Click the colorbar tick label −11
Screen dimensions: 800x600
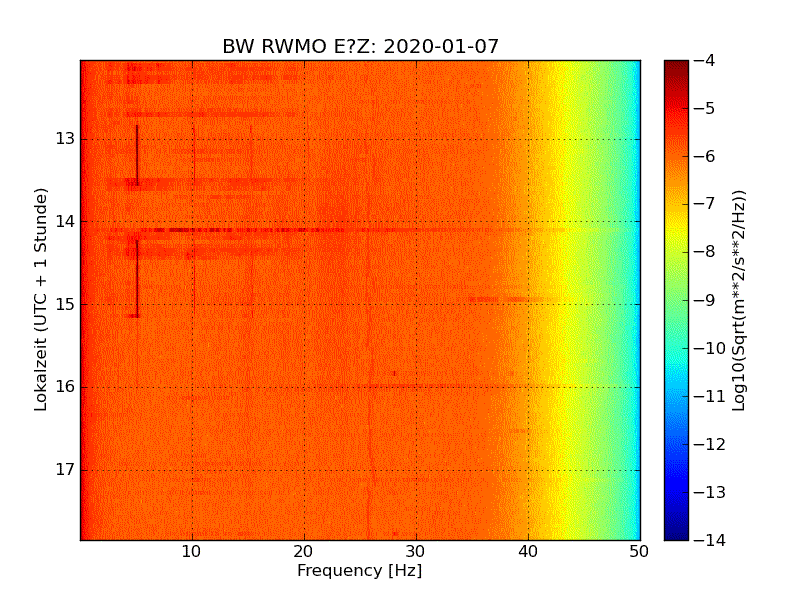click(x=710, y=396)
